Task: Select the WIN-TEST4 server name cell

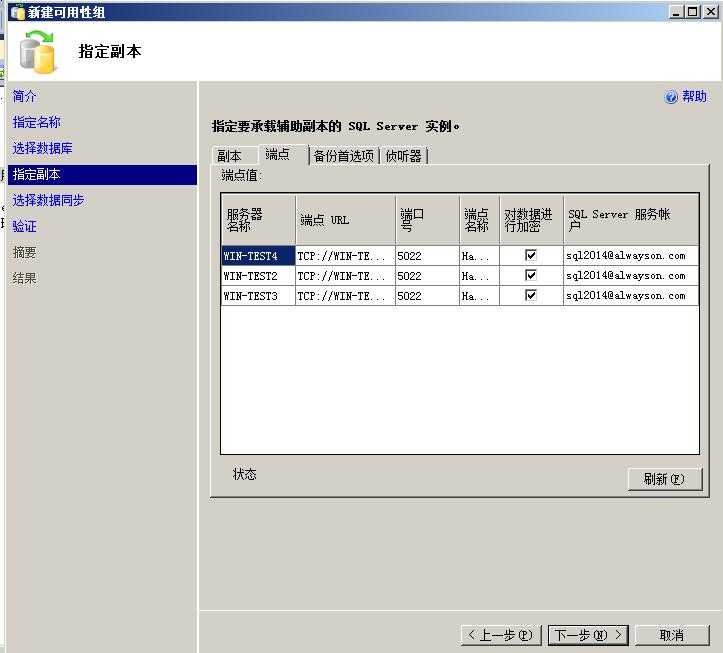Action: pos(258,255)
